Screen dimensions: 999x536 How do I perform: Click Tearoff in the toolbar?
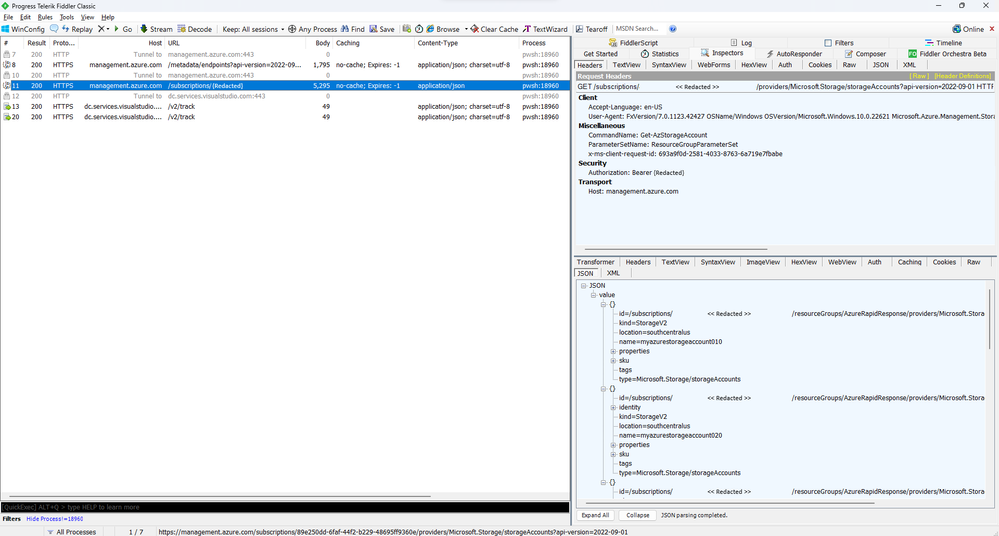point(592,29)
